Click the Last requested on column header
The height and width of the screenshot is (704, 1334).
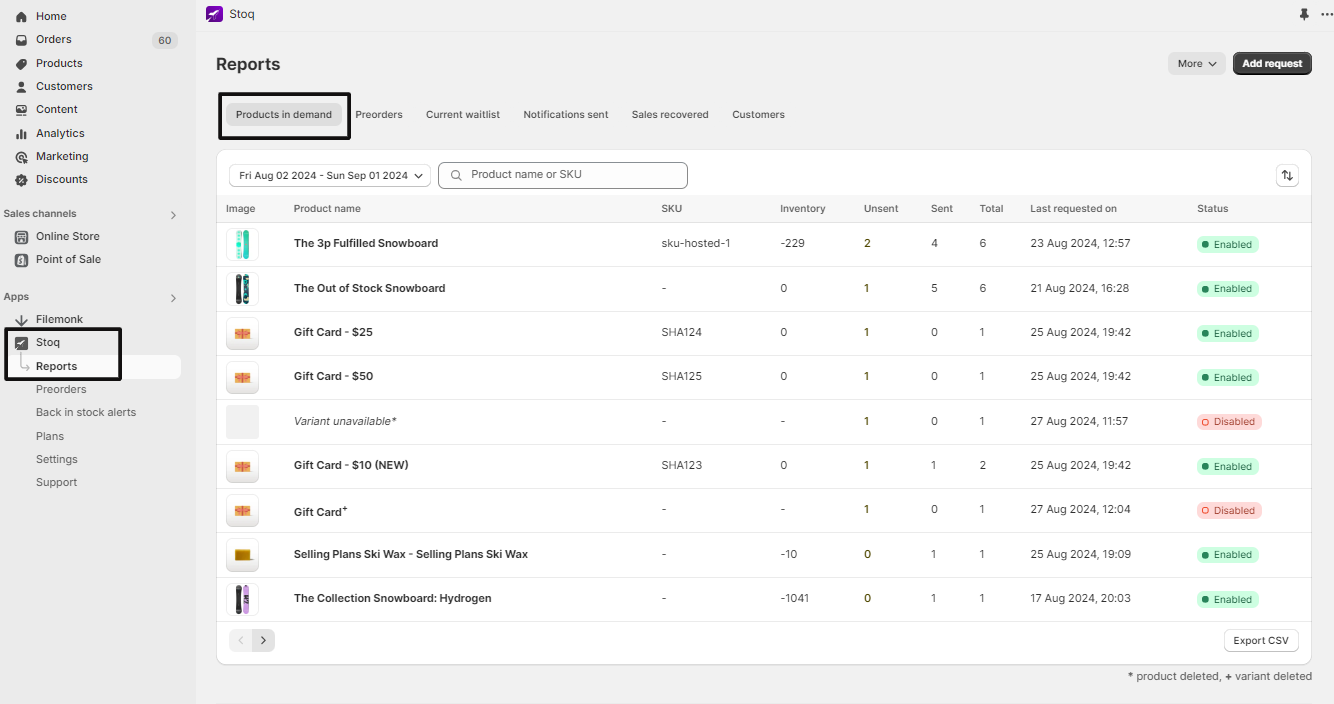coord(1073,209)
